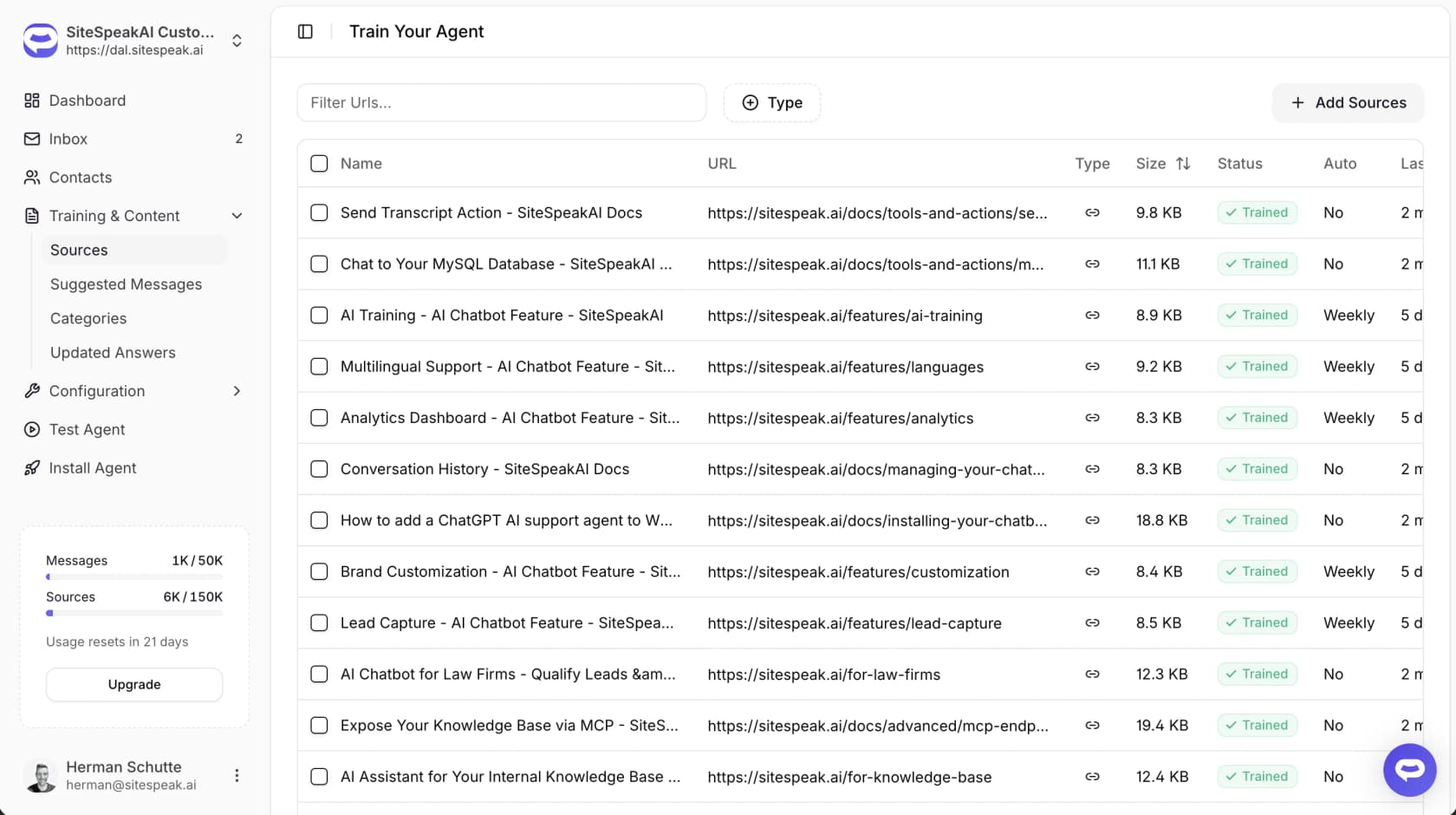Screen dimensions: 1456x815
Task: Click Herman Schutte profile avatar
Action: [x=40, y=776]
